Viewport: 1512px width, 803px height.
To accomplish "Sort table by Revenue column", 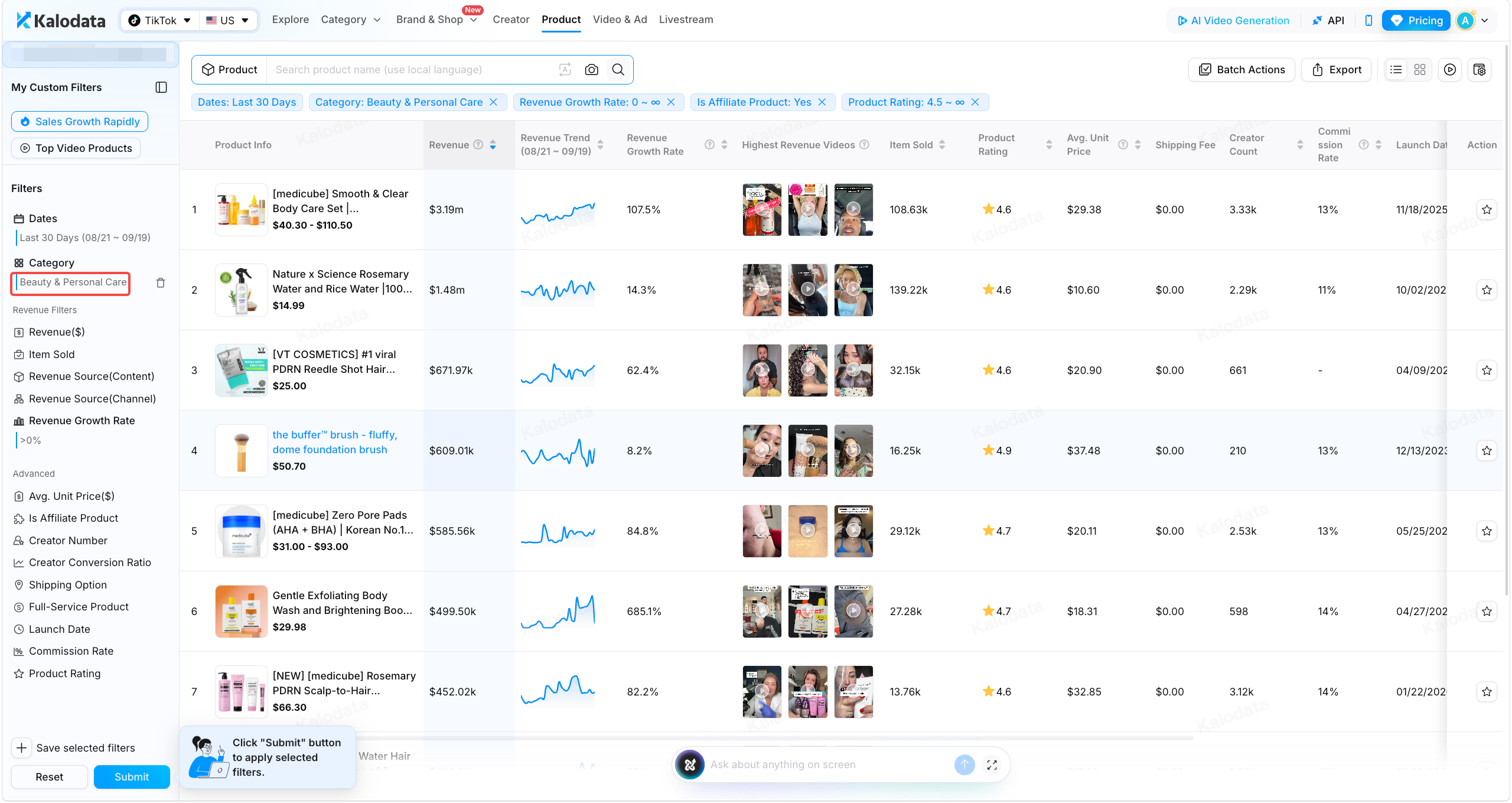I will (493, 145).
